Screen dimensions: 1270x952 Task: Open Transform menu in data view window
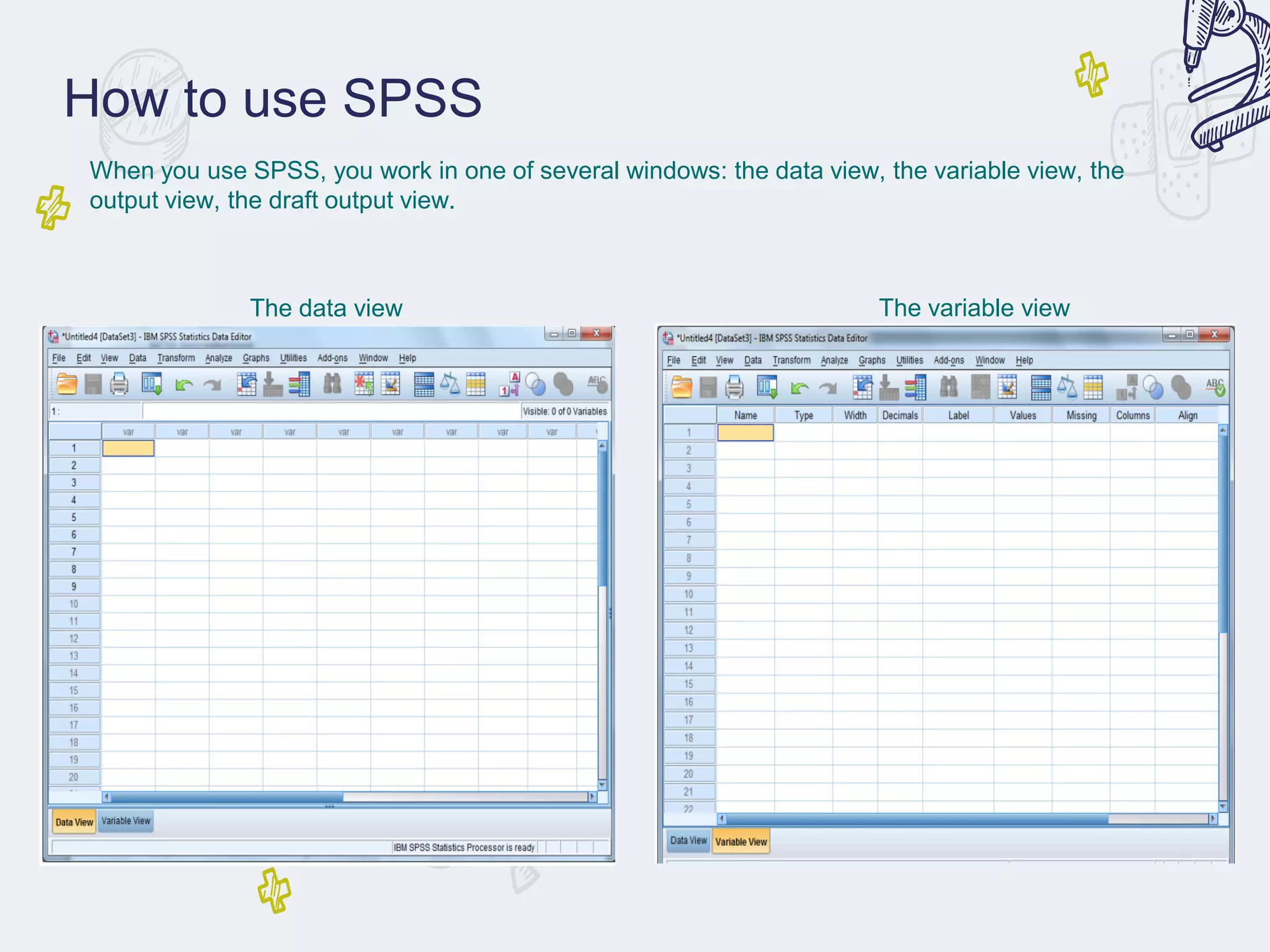(x=176, y=358)
